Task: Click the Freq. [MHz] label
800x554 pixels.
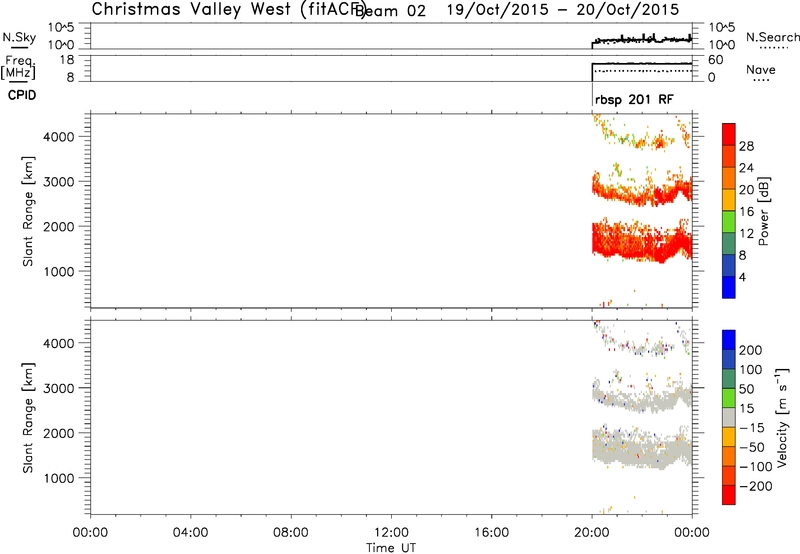Action: pyautogui.click(x=18, y=68)
